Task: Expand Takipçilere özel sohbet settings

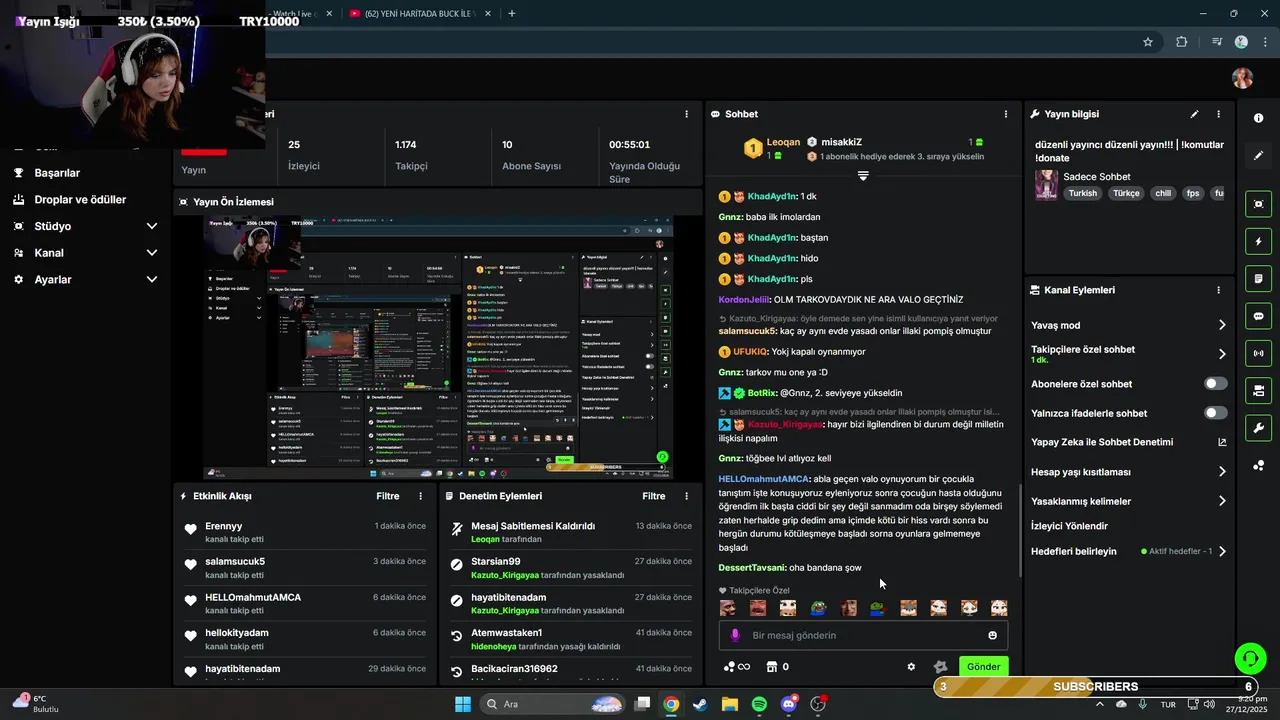Action: (1222, 354)
